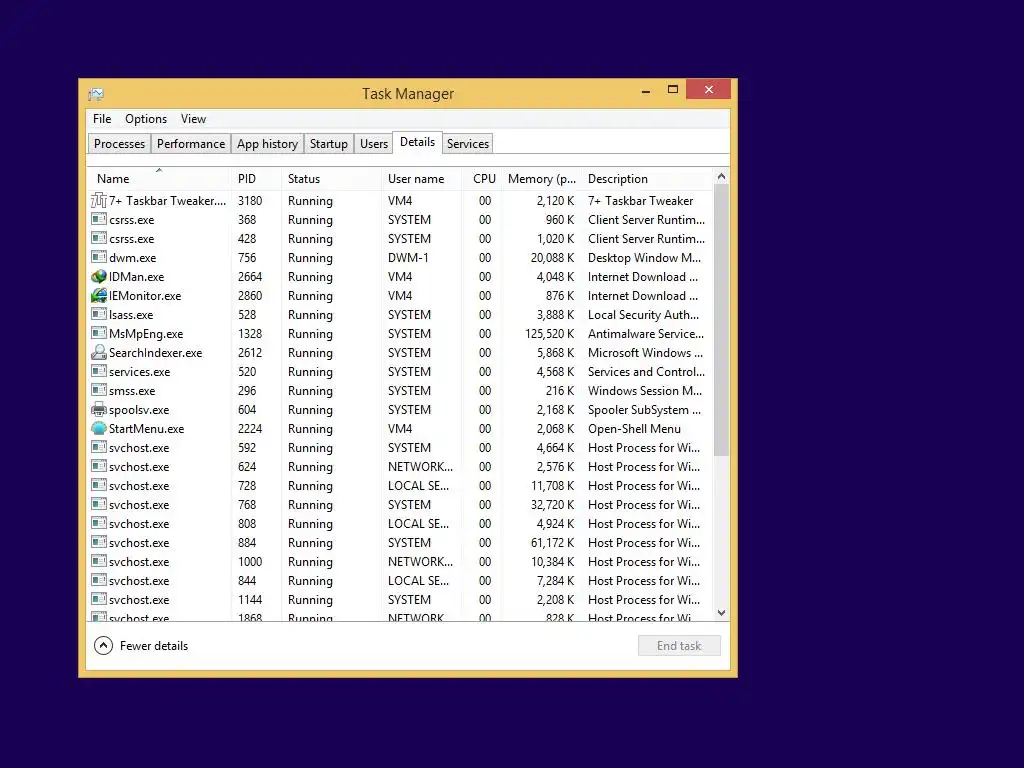Image resolution: width=1024 pixels, height=768 pixels.
Task: Click the MsMpEng.exe process icon
Action: pyautogui.click(x=99, y=332)
